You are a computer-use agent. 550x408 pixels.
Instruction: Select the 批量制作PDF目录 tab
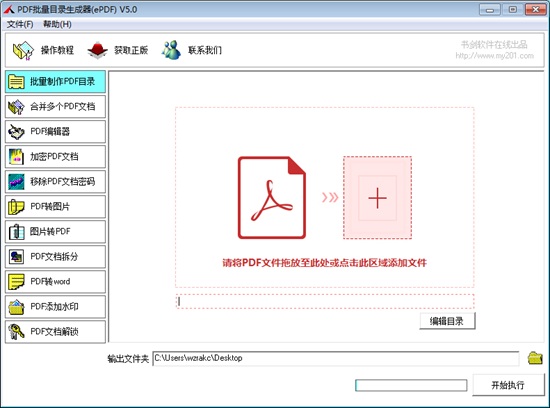coord(55,82)
